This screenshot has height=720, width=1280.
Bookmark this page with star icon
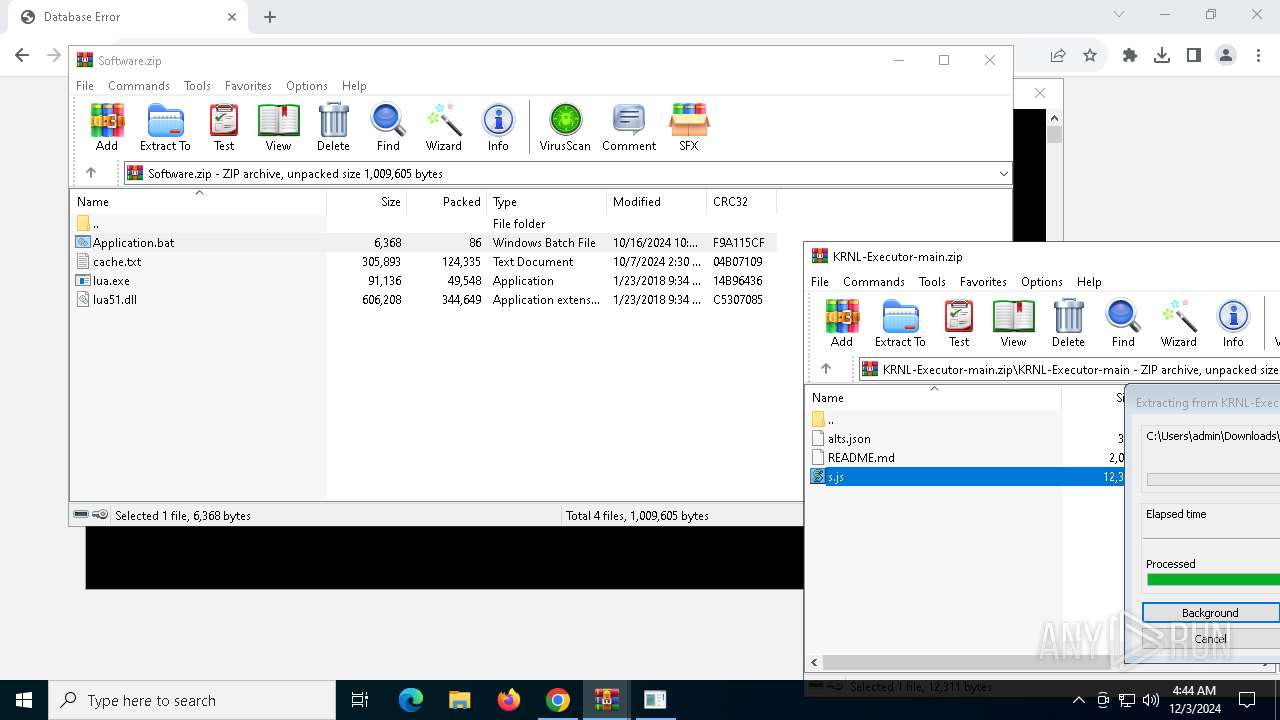coord(1090,56)
